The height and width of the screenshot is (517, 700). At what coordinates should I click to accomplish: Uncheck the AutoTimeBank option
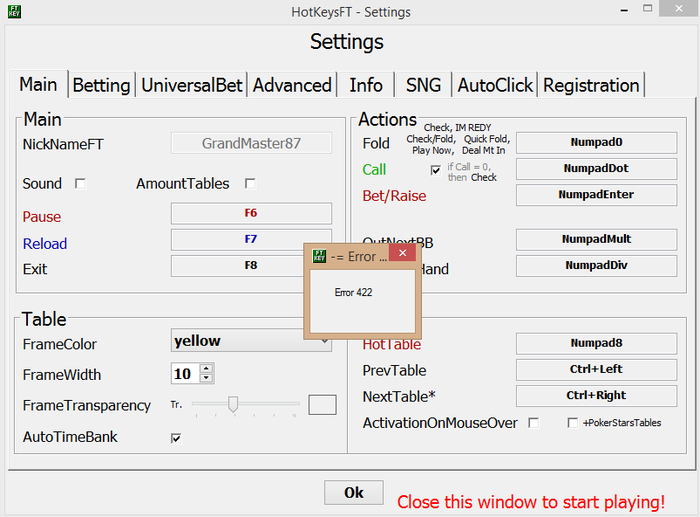click(x=176, y=438)
